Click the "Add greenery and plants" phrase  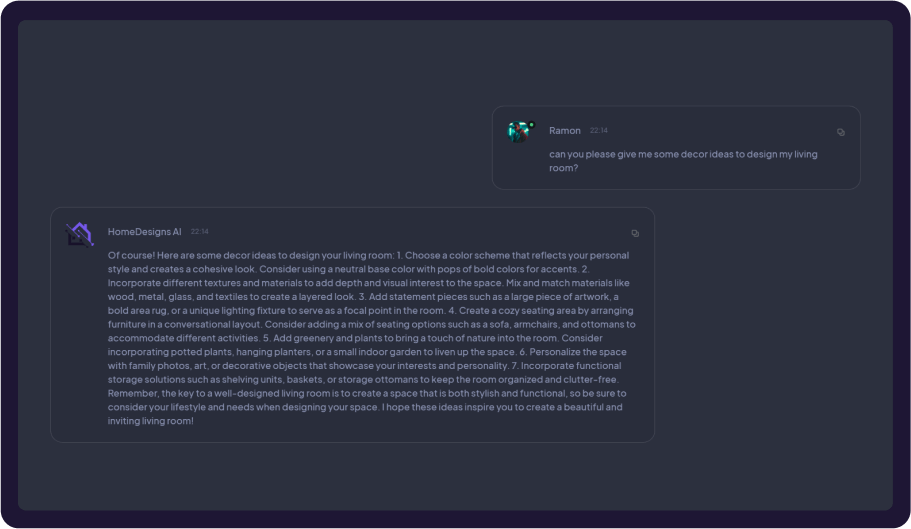tap(318, 338)
